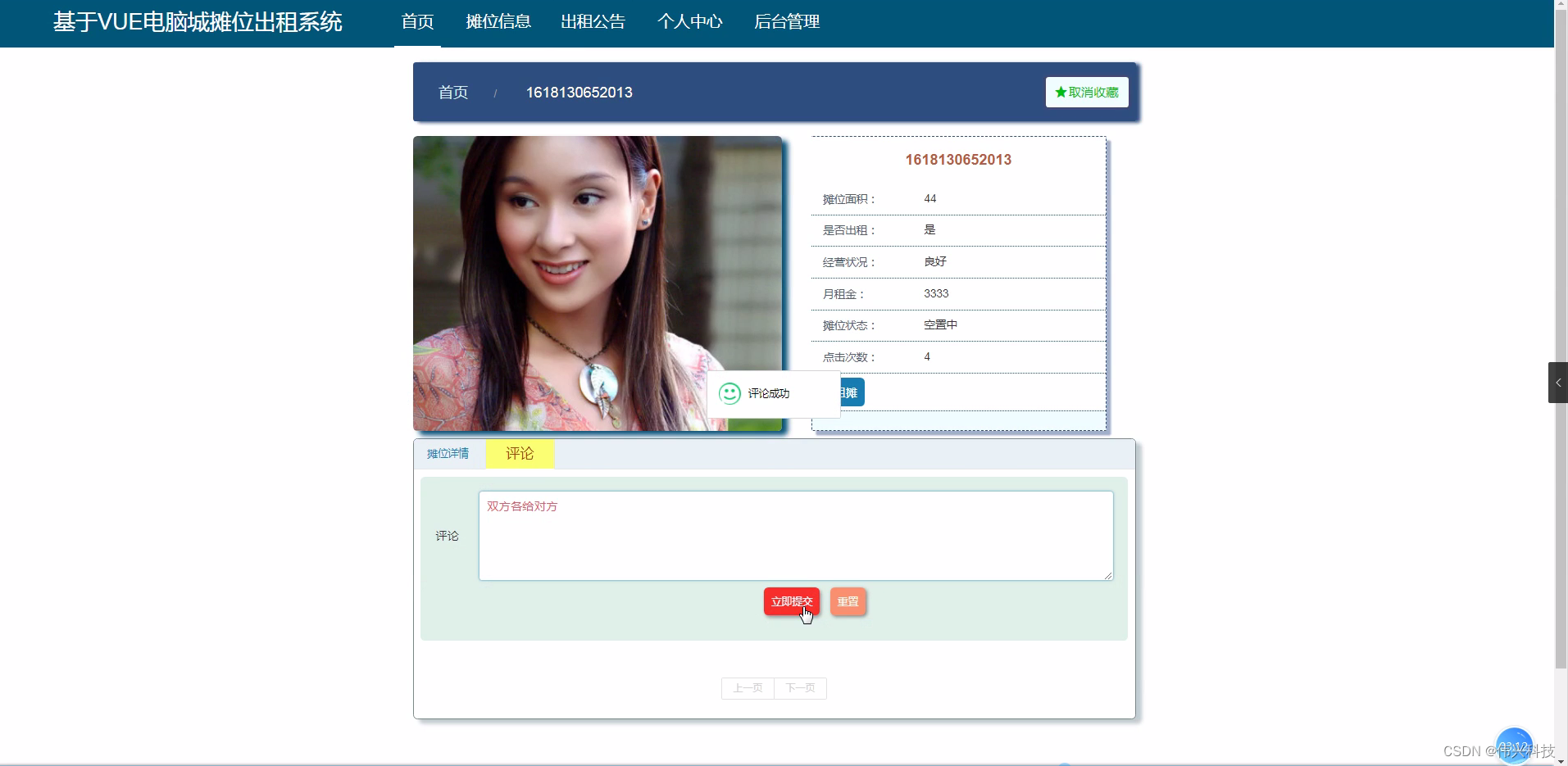
Task: Switch to the 评论 tab
Action: click(x=520, y=453)
